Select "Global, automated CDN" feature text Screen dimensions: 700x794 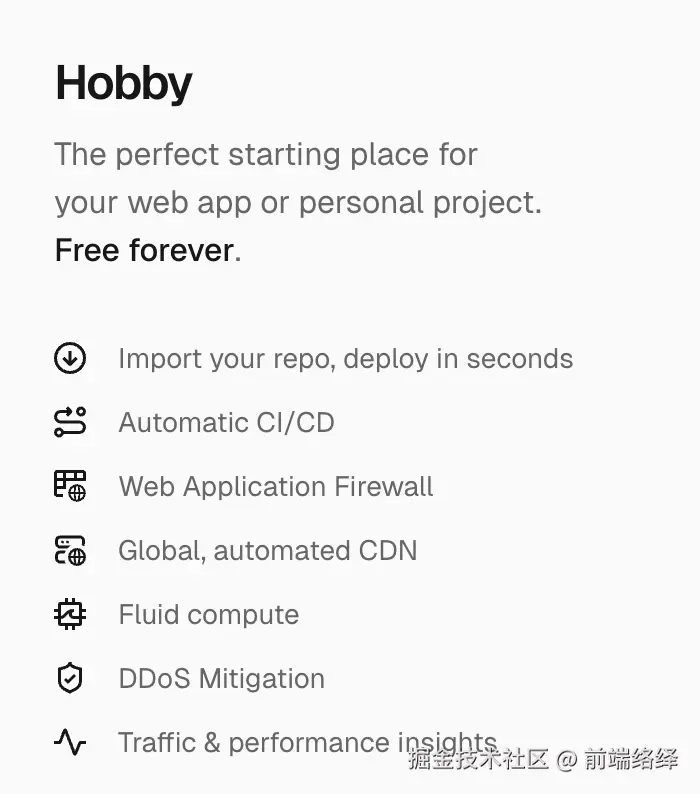click(267, 550)
